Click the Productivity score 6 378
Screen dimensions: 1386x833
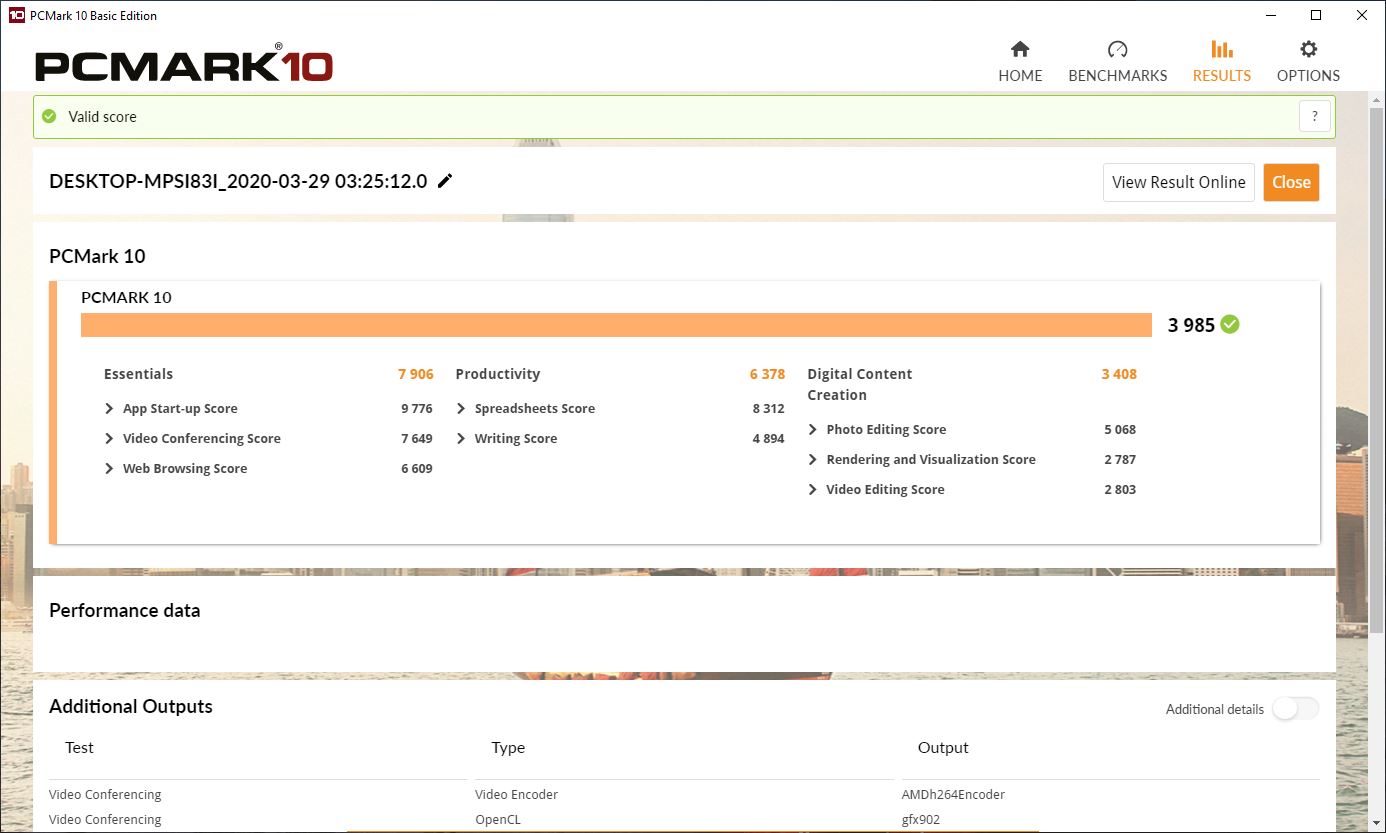(x=767, y=374)
